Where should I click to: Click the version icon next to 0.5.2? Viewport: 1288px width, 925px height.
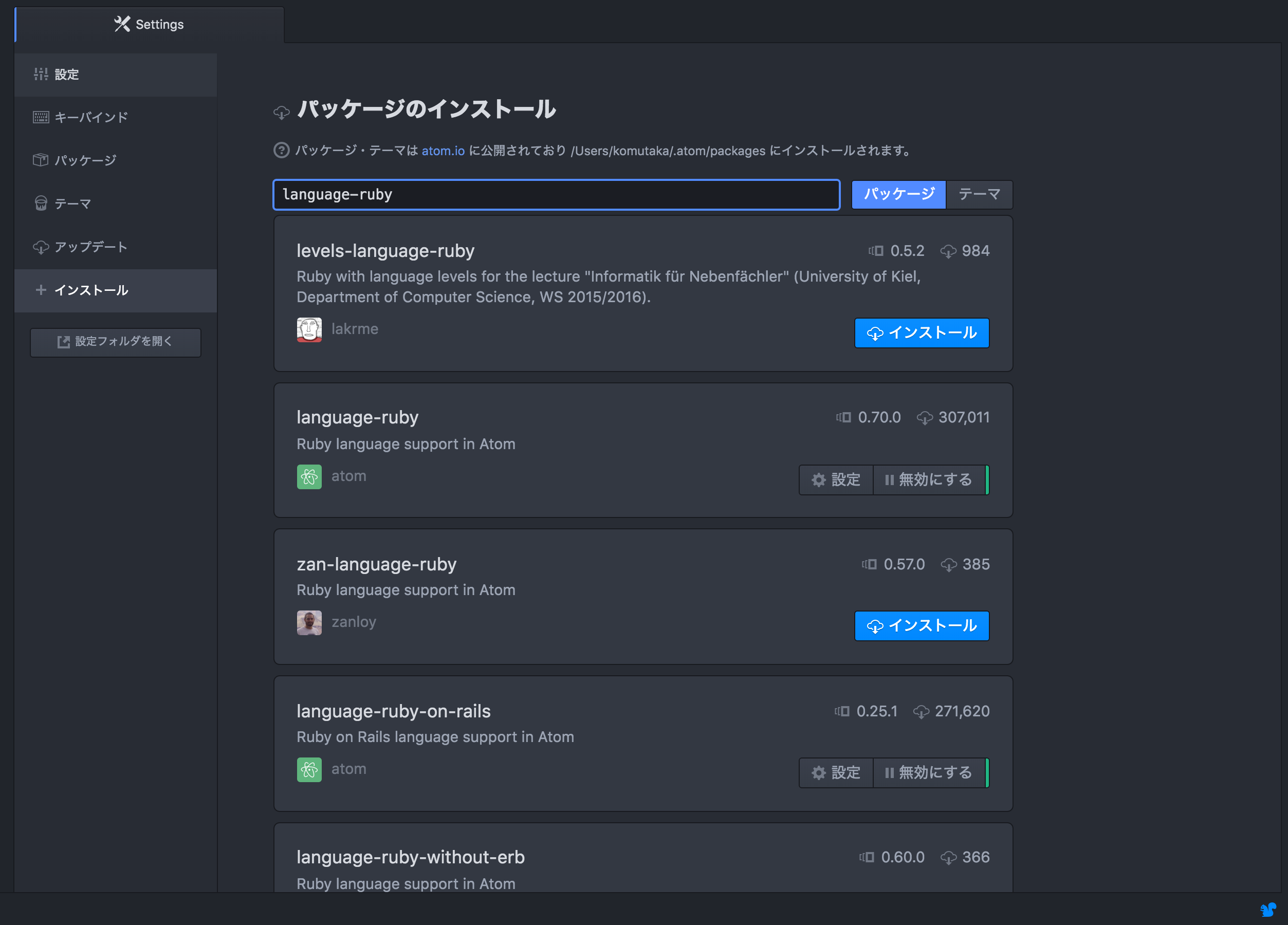coord(876,251)
